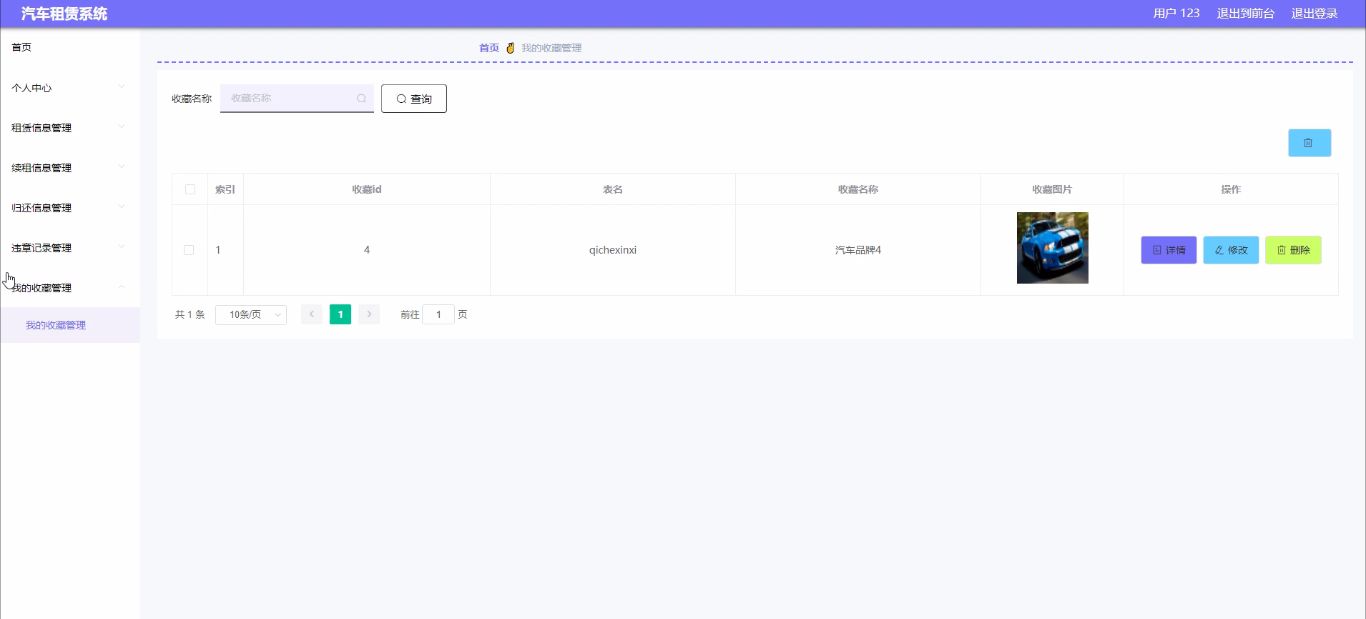
Task: Click the 删除 delete button in row
Action: [x=1293, y=250]
